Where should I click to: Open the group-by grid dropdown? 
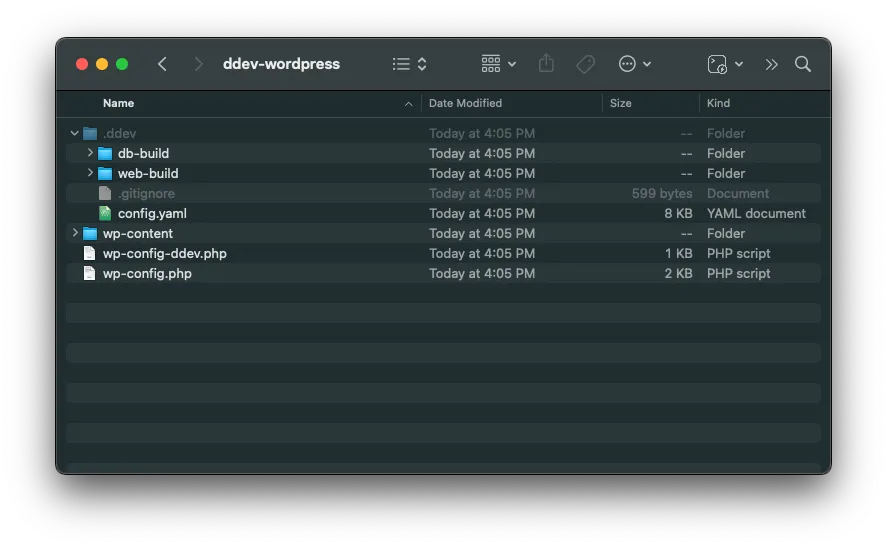tap(498, 64)
